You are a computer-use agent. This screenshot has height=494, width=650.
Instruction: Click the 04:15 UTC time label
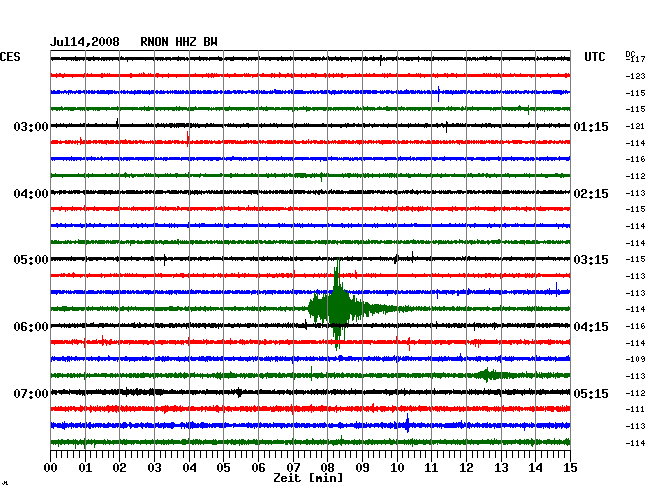[591, 327]
